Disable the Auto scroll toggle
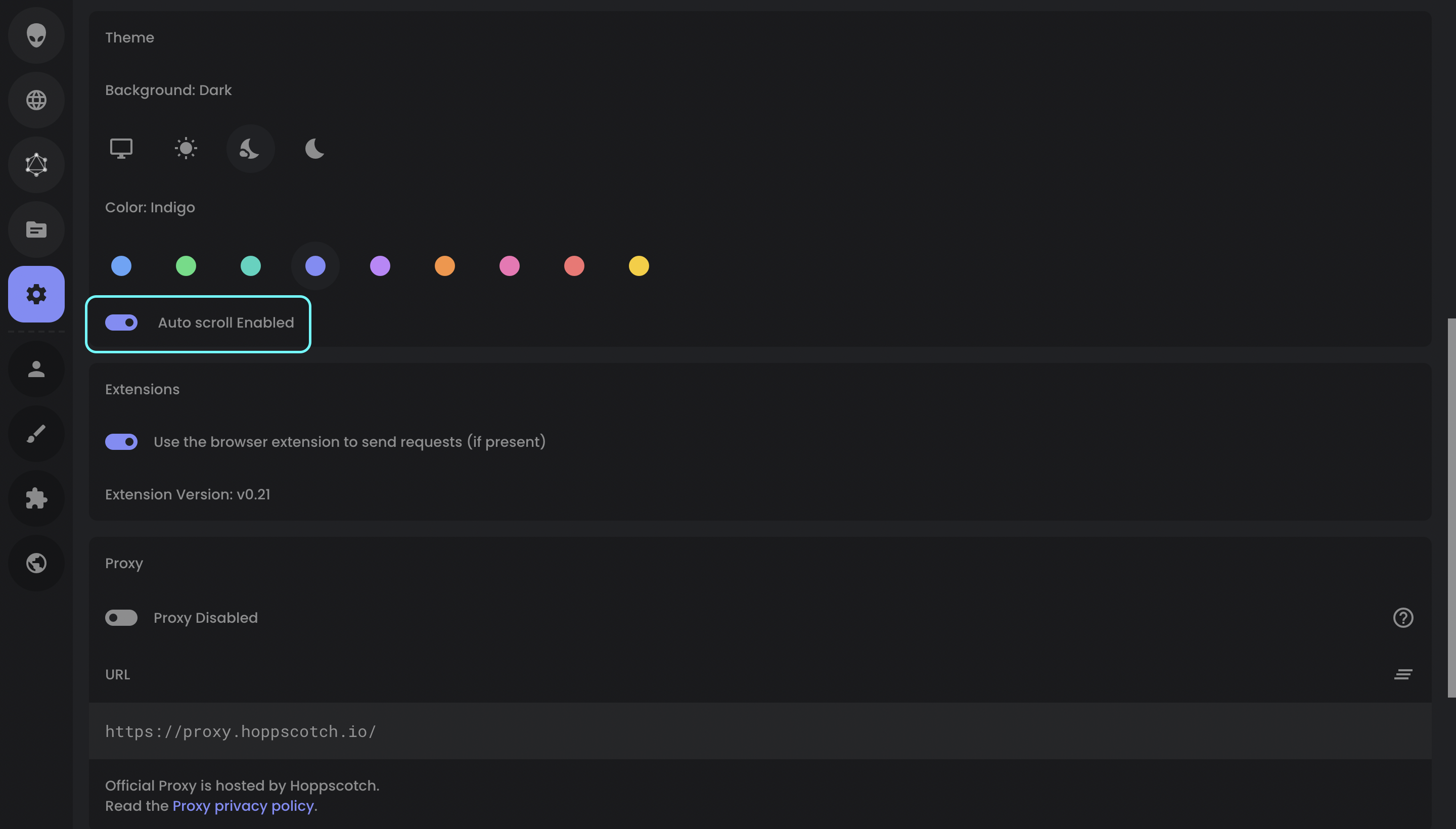Image resolution: width=1456 pixels, height=829 pixels. tap(121, 323)
